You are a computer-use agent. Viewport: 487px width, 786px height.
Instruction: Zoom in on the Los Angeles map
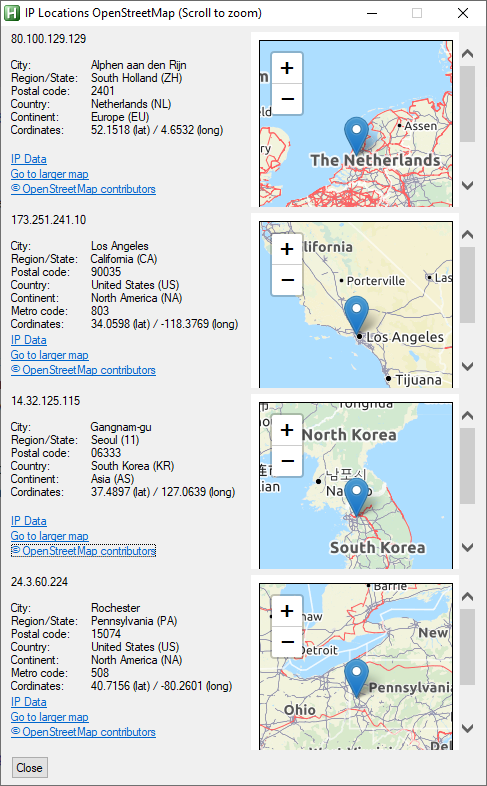[287, 249]
